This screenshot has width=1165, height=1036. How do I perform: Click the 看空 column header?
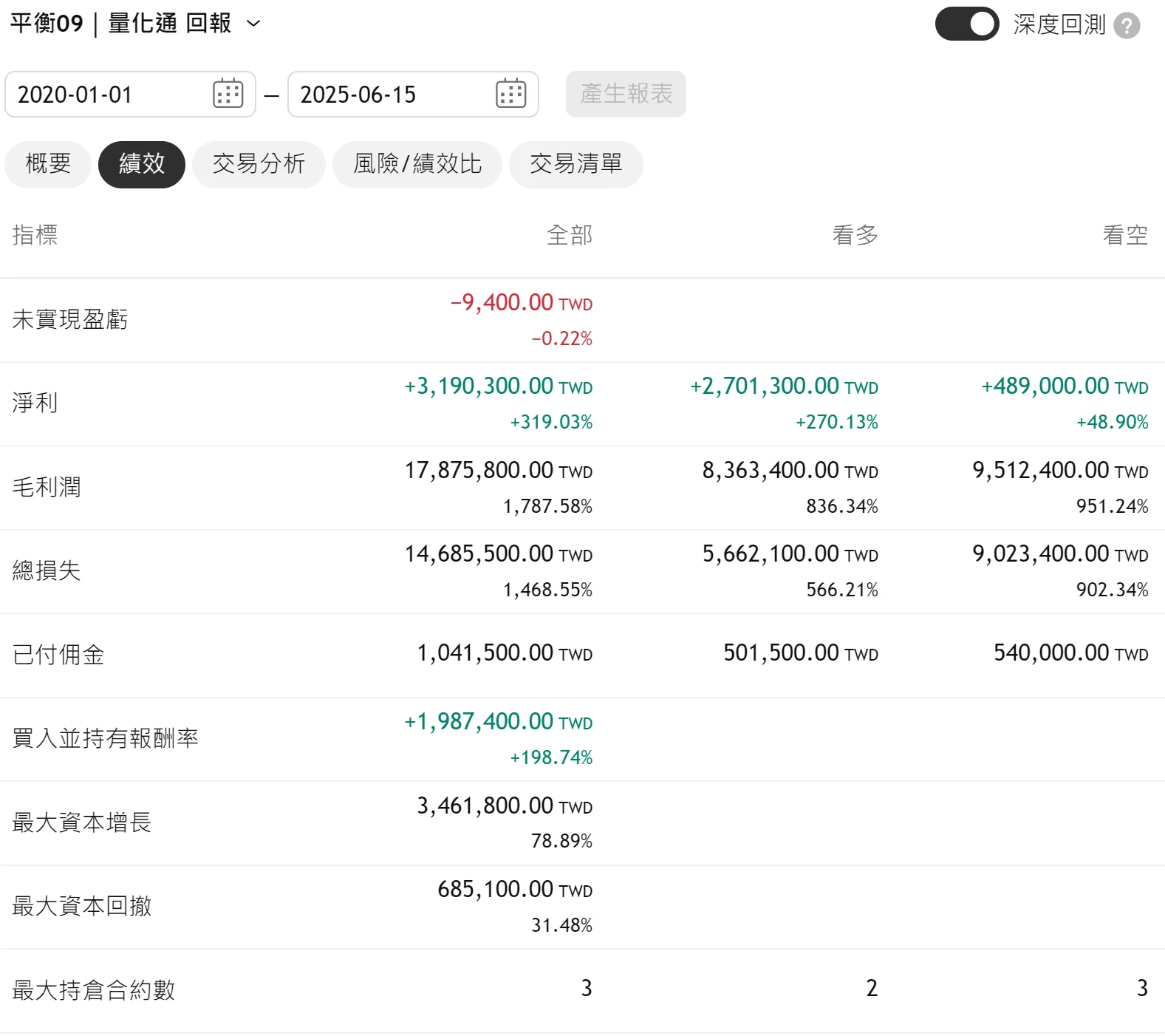pos(1126,235)
